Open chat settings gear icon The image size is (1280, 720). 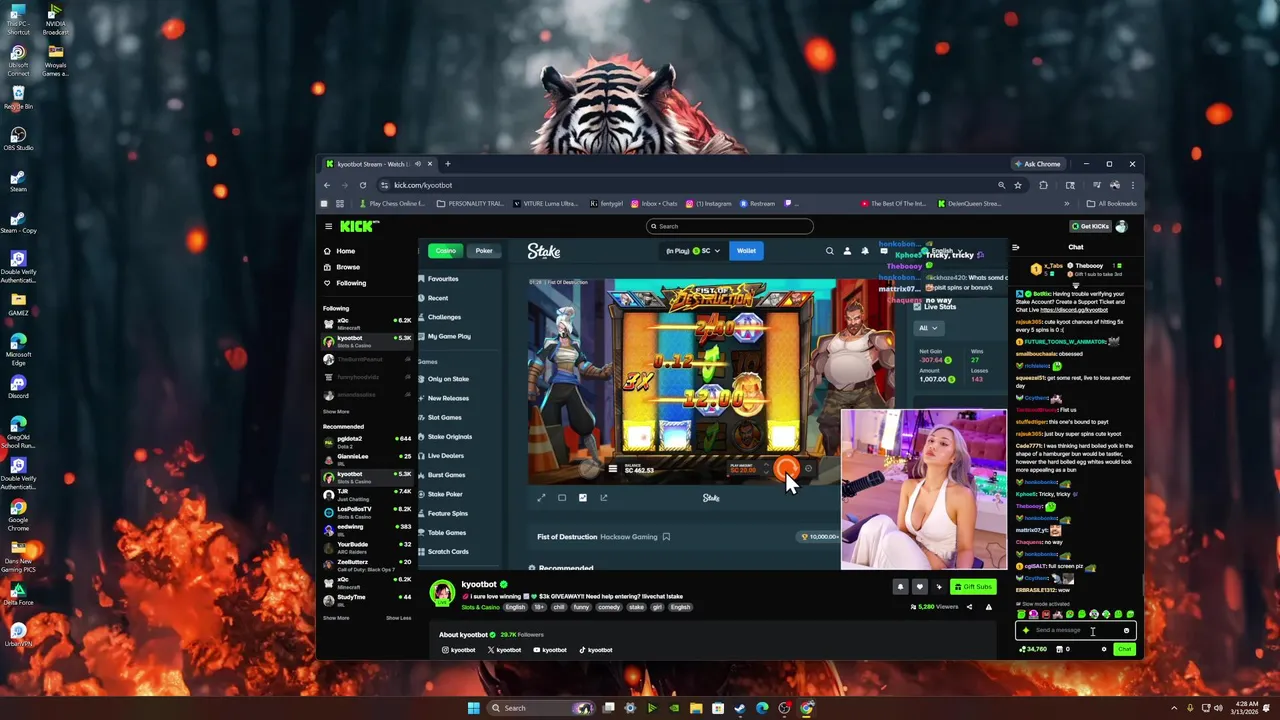[x=1104, y=649]
